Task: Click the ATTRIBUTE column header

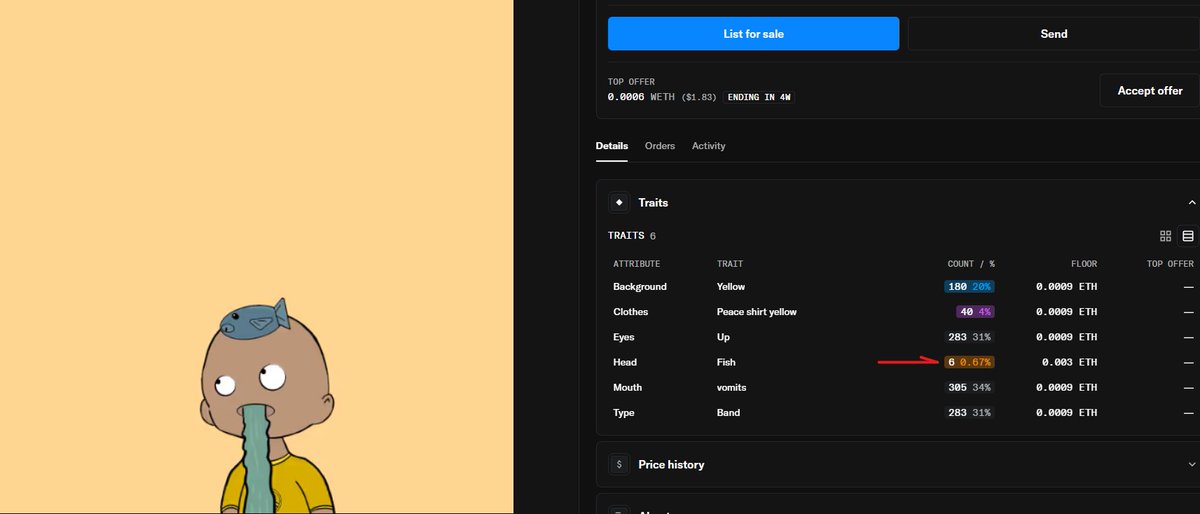Action: [637, 264]
